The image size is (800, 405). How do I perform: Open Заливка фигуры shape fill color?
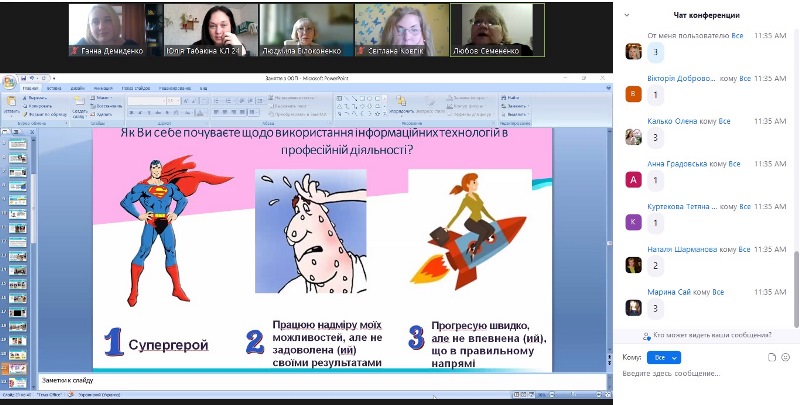[465, 97]
